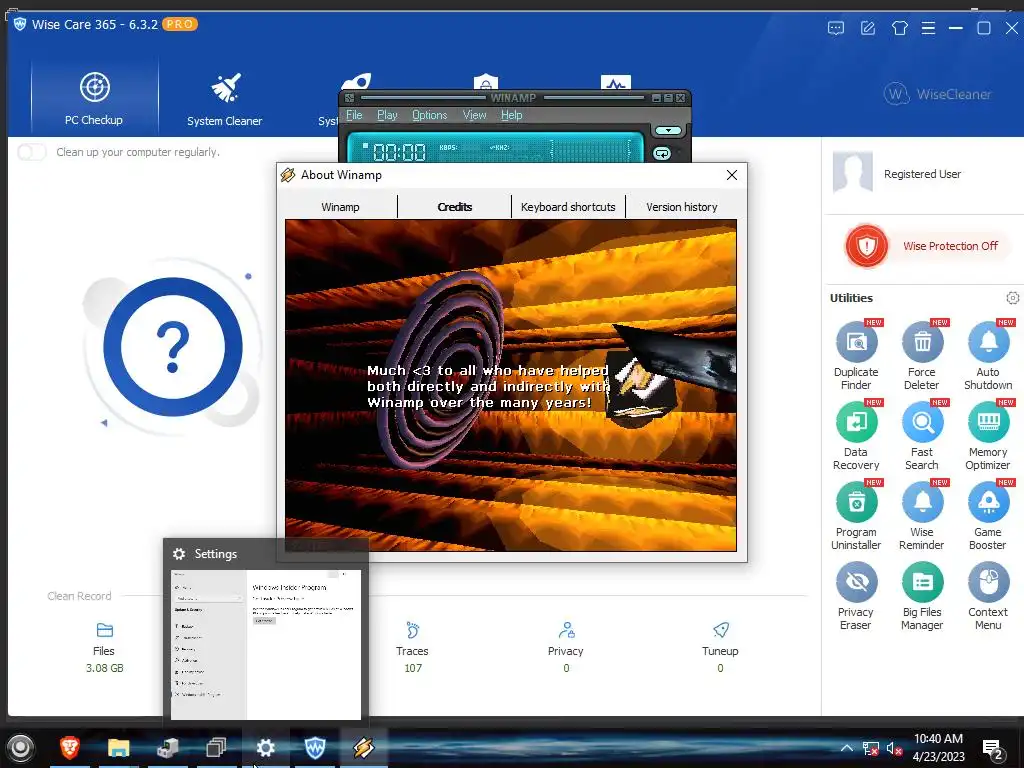
Task: Open Version history tab
Action: [x=682, y=207]
